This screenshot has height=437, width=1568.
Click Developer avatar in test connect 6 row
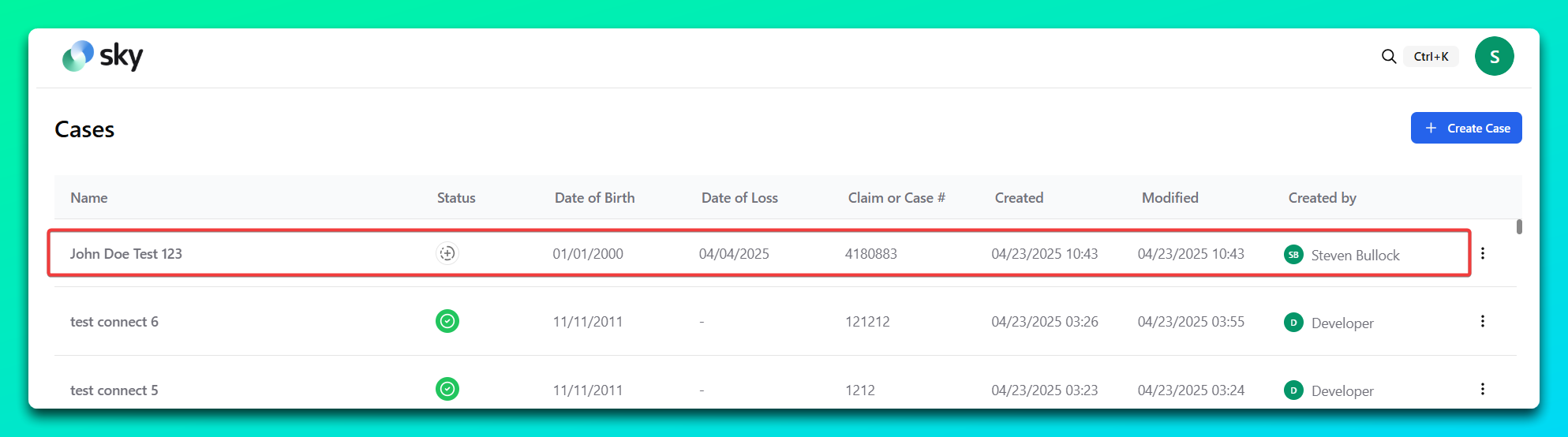click(x=1293, y=323)
